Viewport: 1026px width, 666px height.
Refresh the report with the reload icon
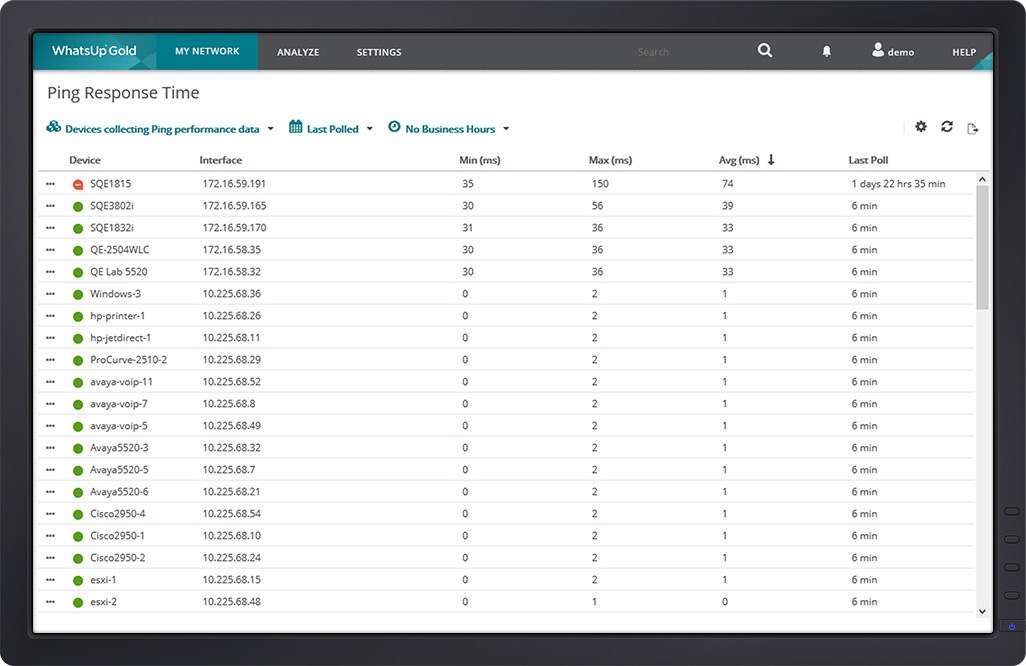click(x=947, y=127)
